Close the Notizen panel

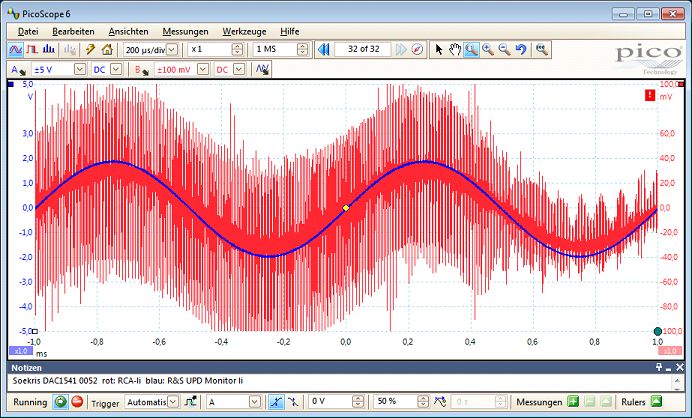click(x=680, y=367)
